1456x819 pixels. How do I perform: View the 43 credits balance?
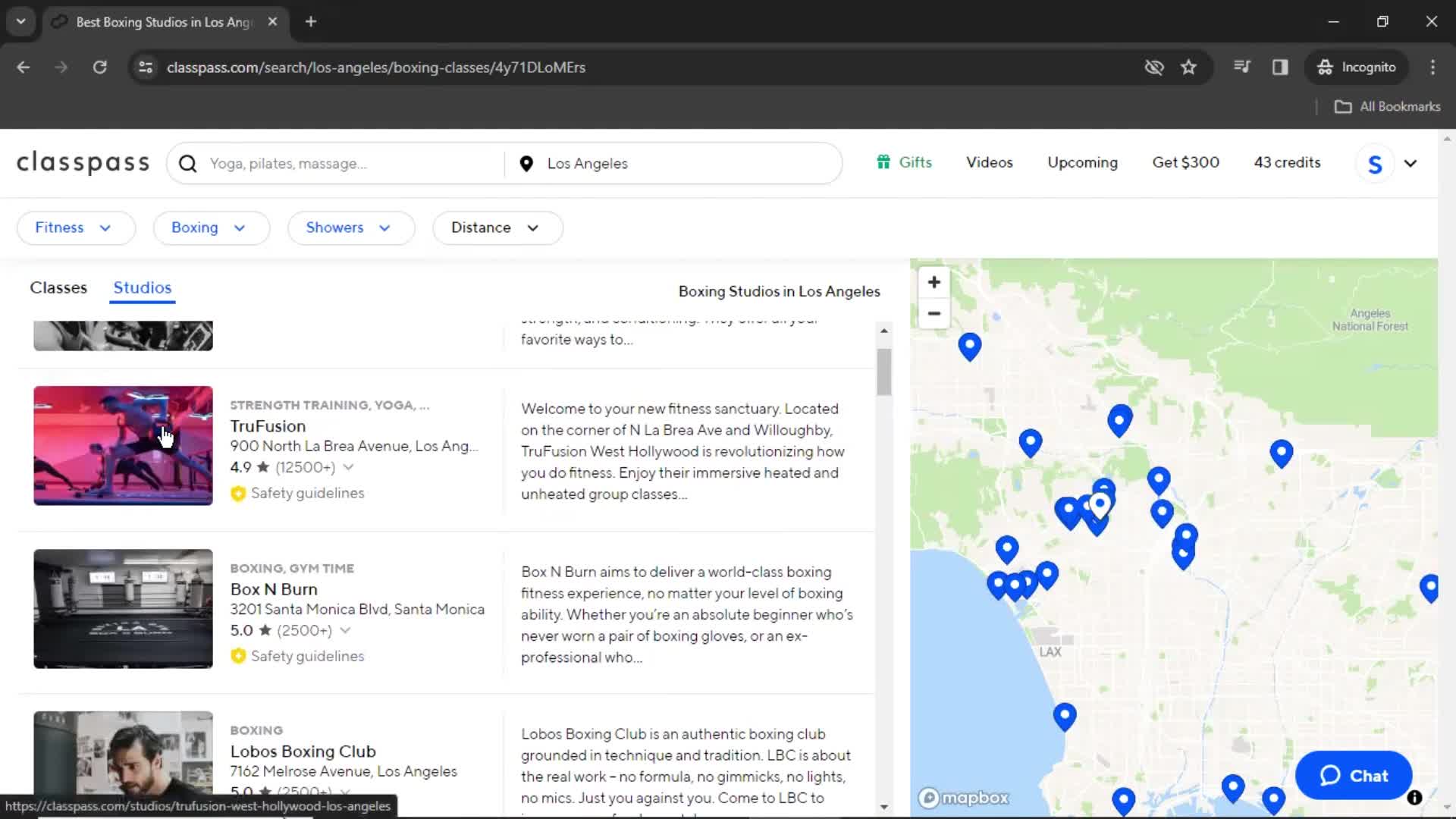pyautogui.click(x=1287, y=162)
